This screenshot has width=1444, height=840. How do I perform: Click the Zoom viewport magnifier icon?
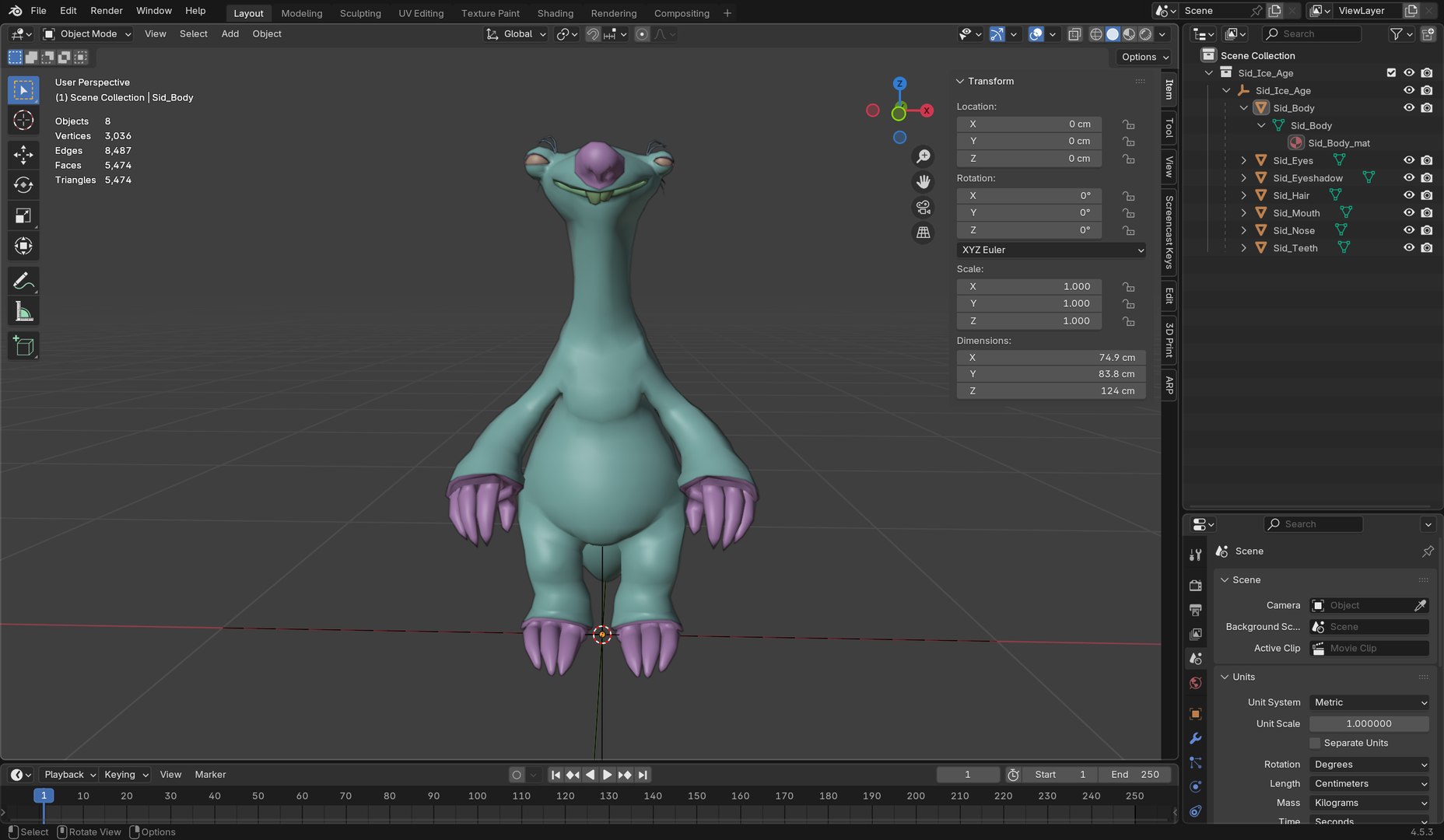coord(923,157)
